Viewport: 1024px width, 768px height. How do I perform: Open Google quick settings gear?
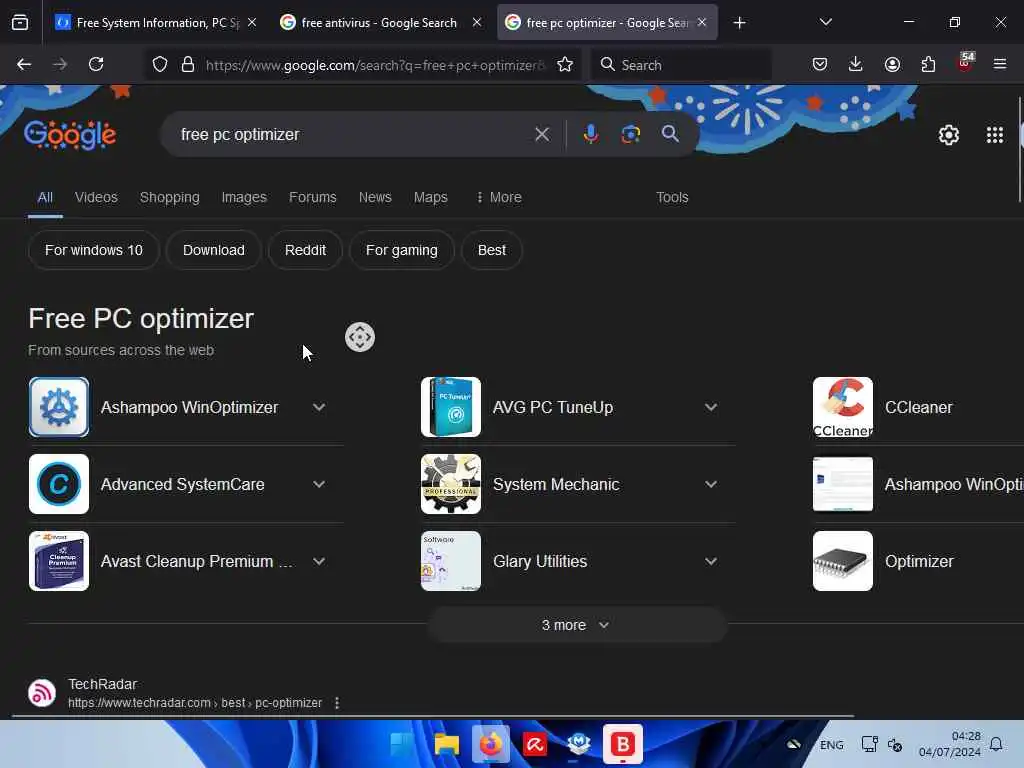tap(949, 135)
